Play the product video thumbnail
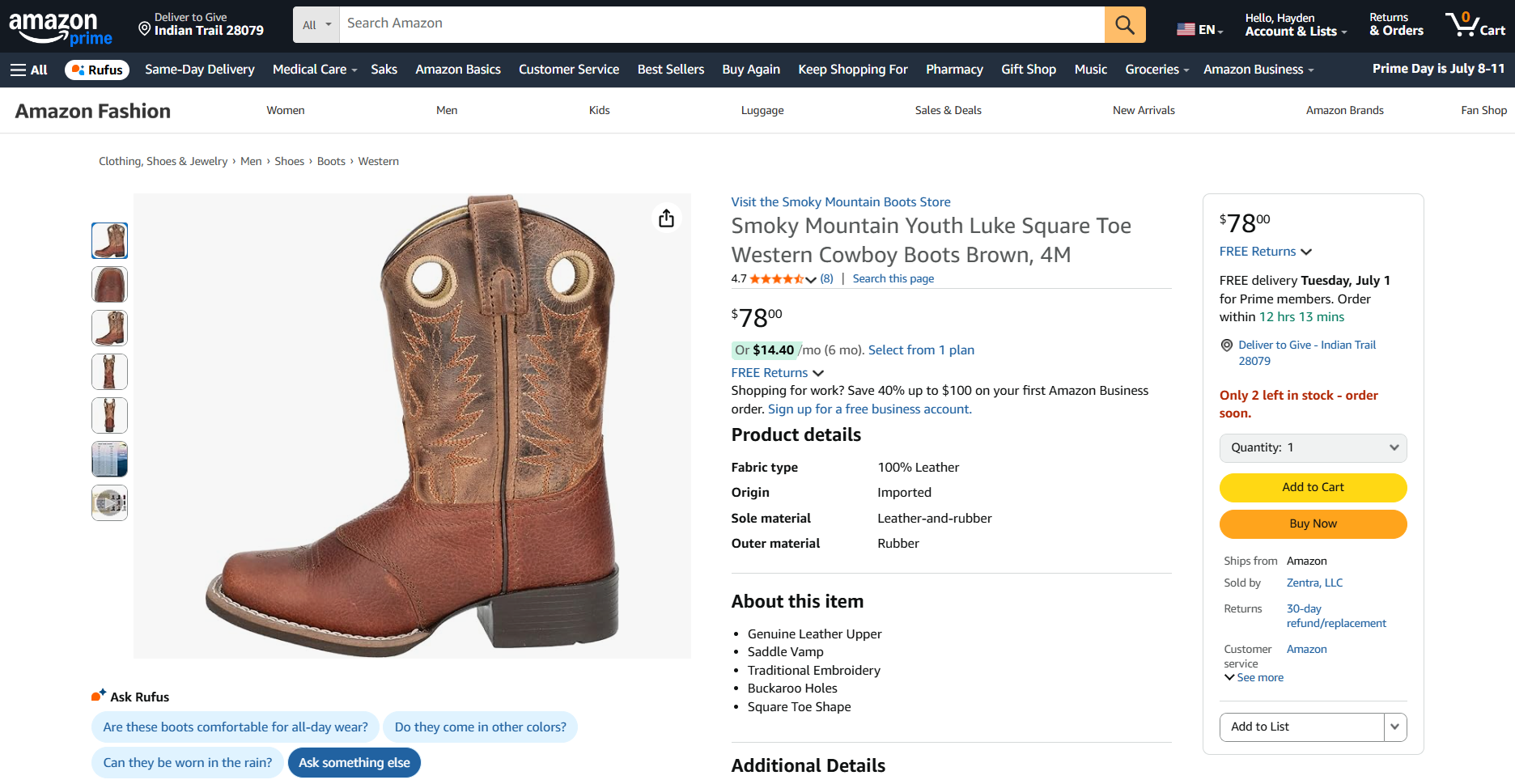Viewport: 1515px width, 784px height. point(109,502)
